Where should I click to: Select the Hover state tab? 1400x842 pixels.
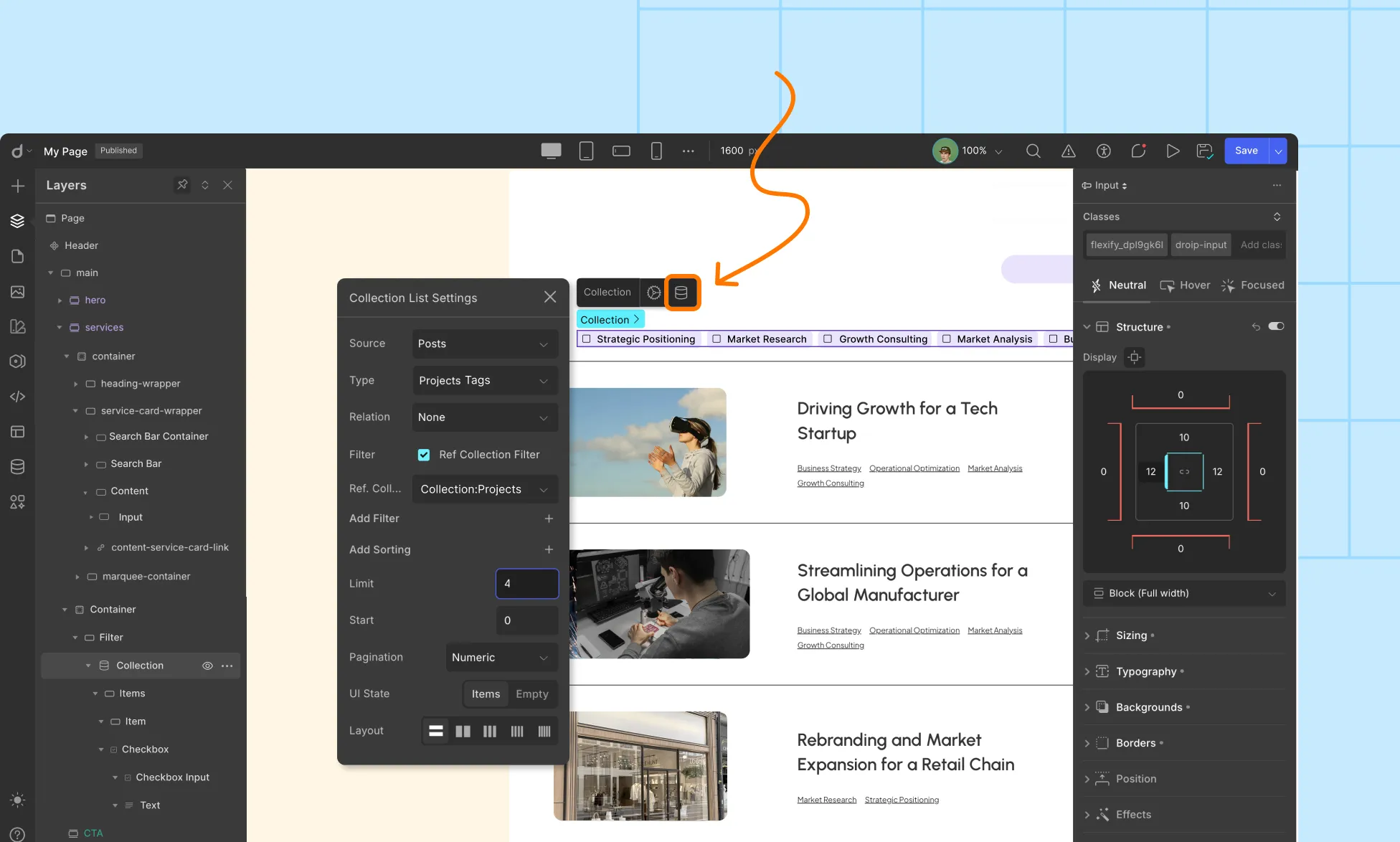pos(1185,285)
